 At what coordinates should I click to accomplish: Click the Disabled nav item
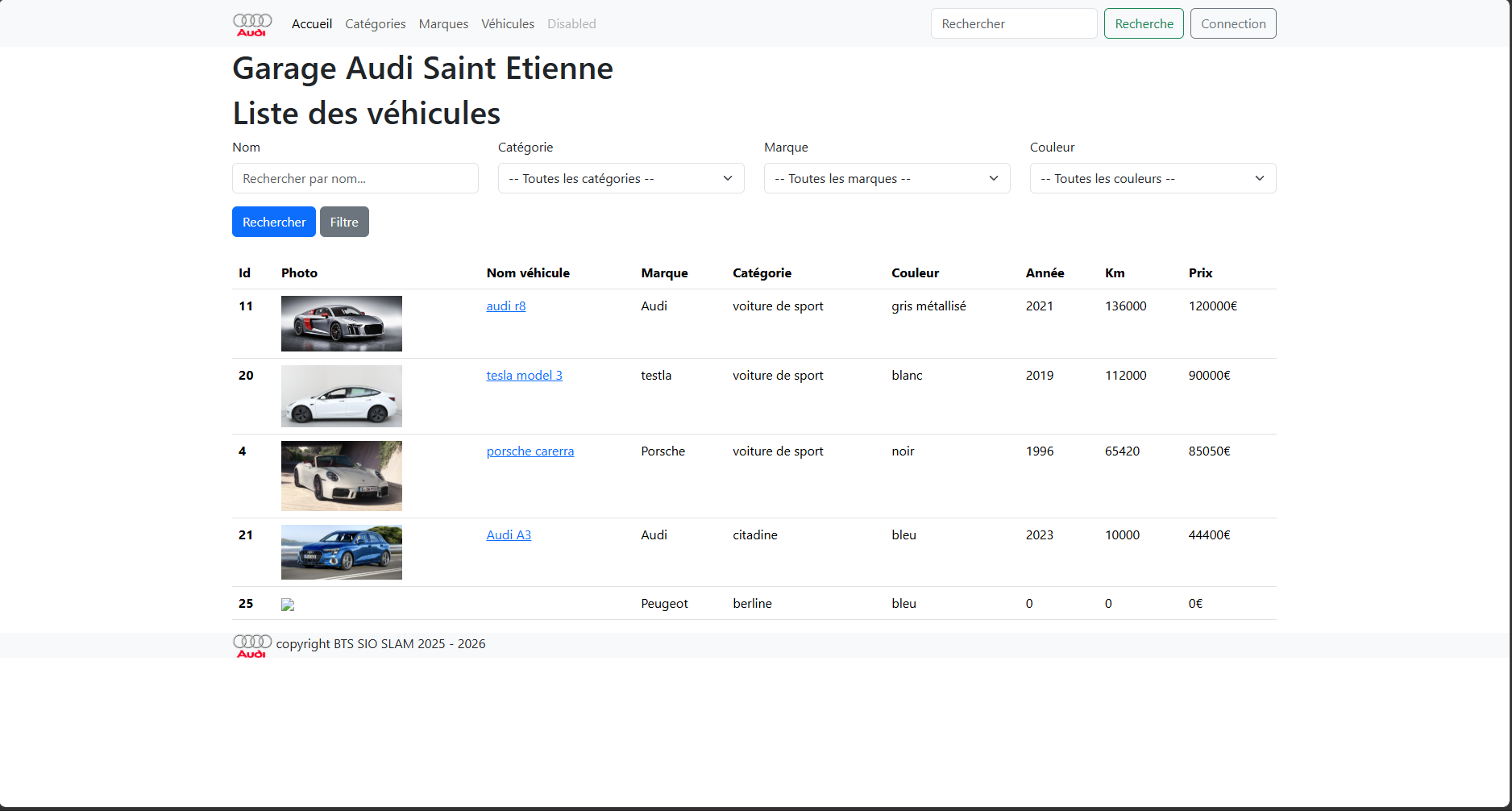pos(571,24)
